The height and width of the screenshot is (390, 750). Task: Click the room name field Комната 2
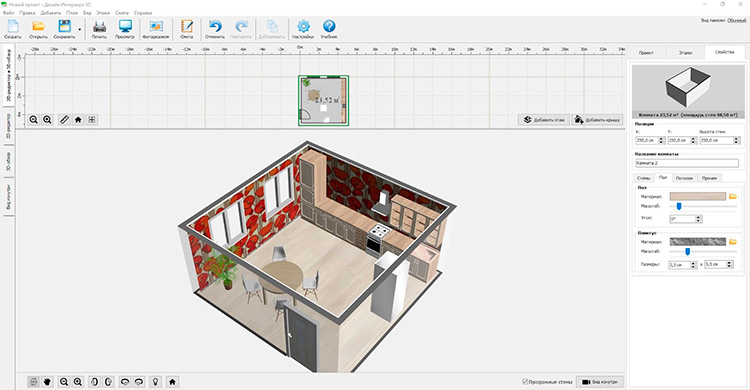pos(686,163)
